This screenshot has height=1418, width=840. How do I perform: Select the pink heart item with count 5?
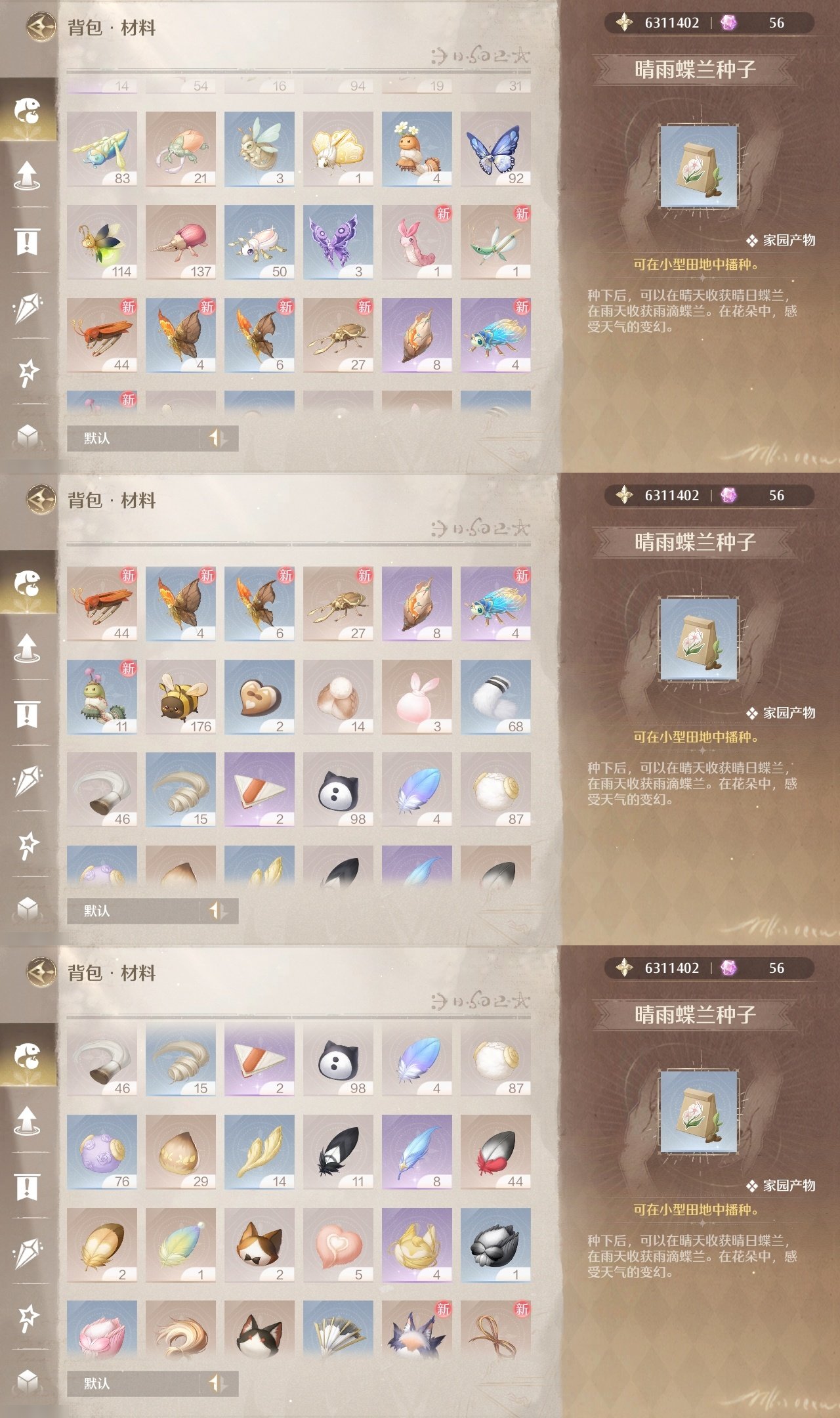(338, 1245)
